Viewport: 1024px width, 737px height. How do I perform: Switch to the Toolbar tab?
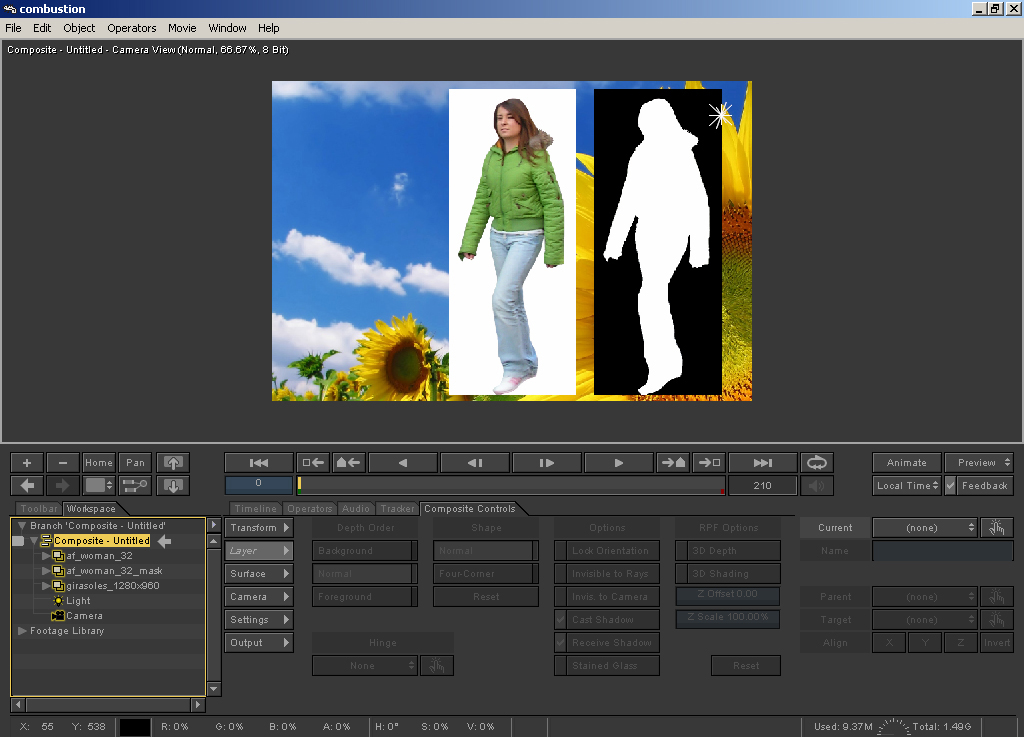(x=39, y=509)
